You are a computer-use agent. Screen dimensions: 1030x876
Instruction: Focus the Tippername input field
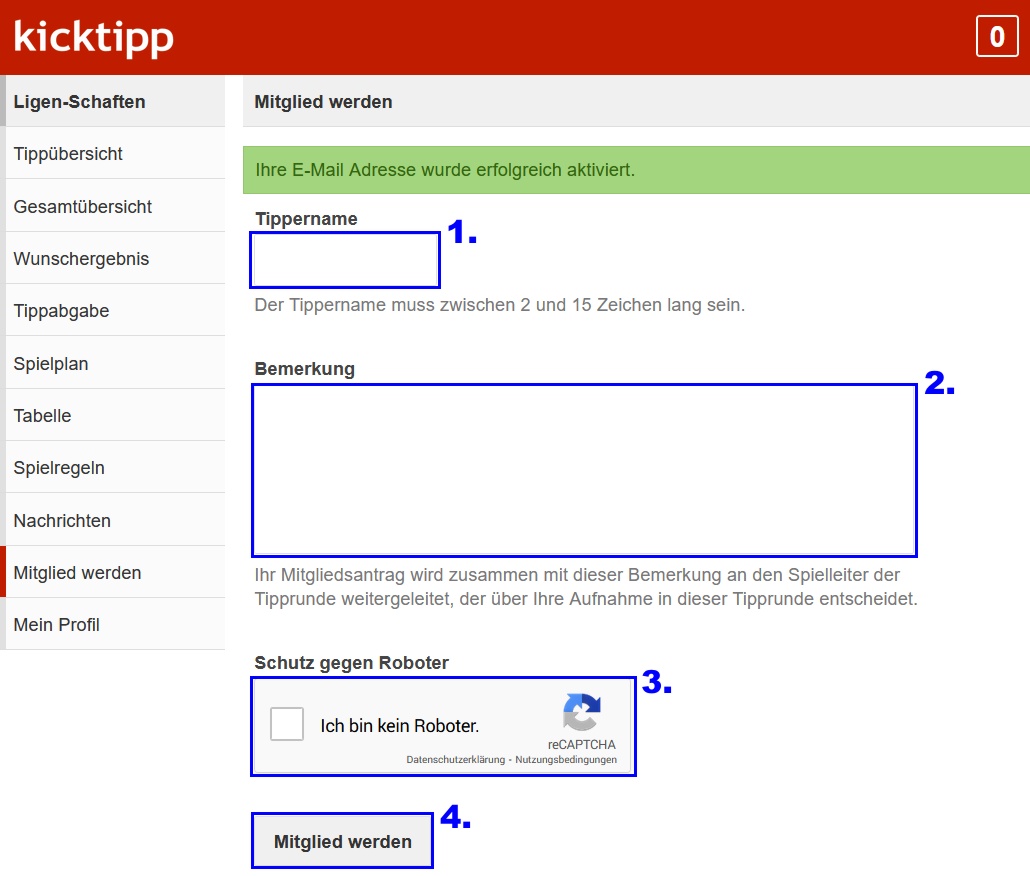click(x=345, y=260)
